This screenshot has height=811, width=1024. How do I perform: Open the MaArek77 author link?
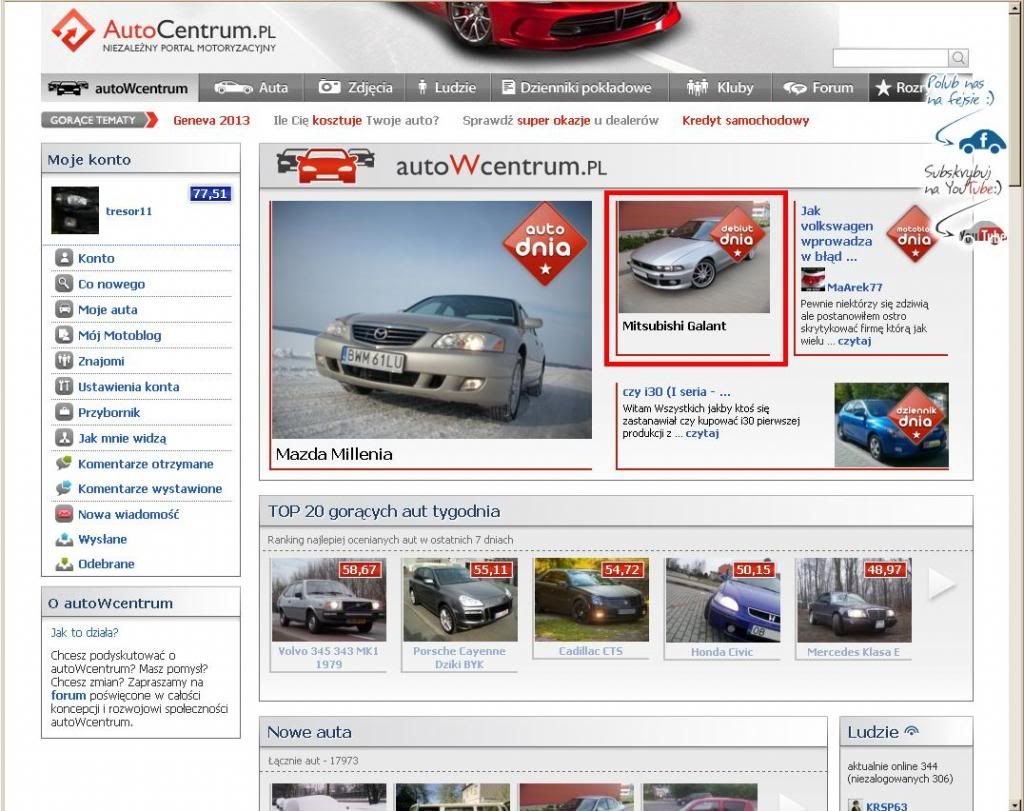[x=854, y=287]
